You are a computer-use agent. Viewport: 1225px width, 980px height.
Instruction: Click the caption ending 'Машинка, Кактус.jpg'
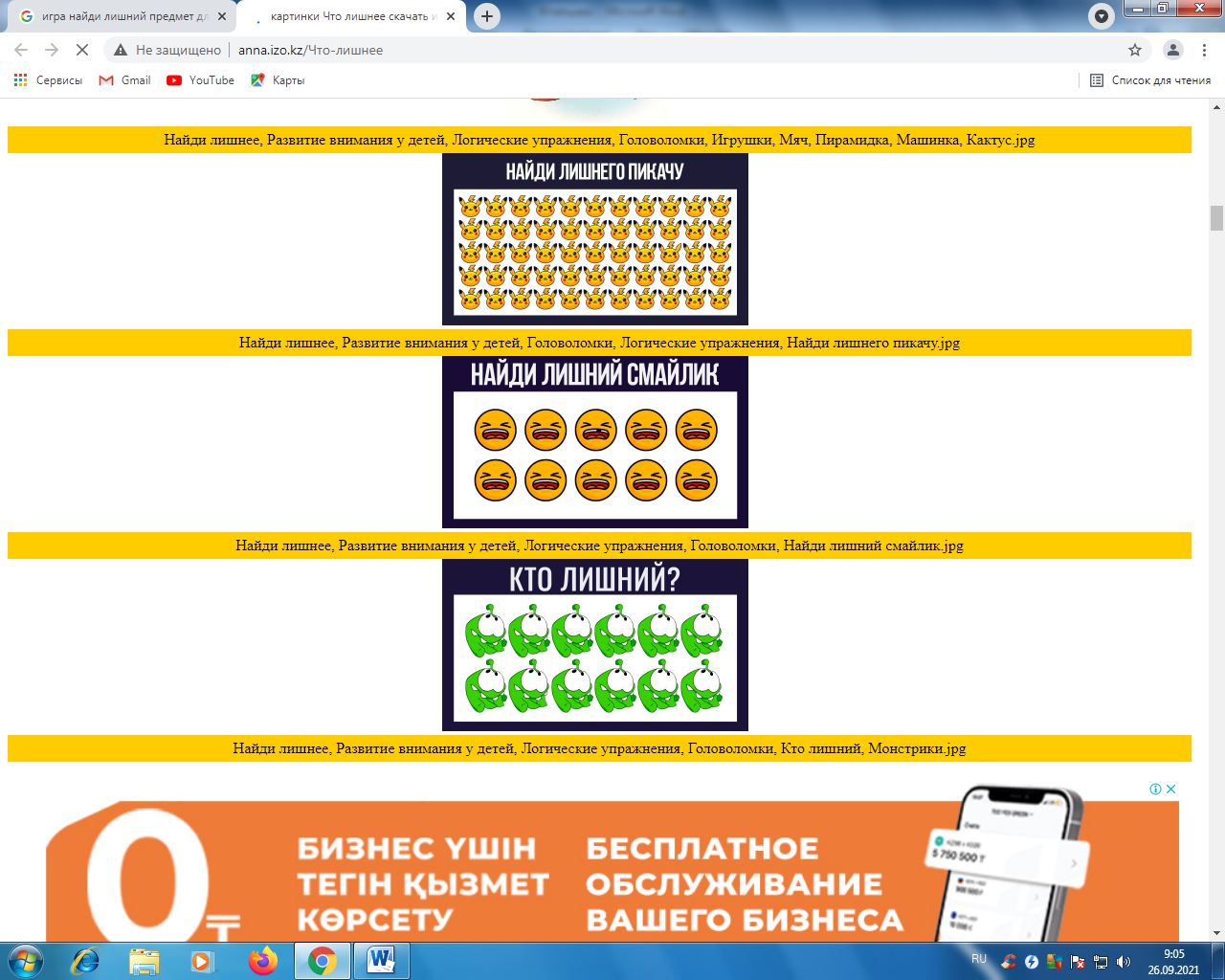(599, 140)
